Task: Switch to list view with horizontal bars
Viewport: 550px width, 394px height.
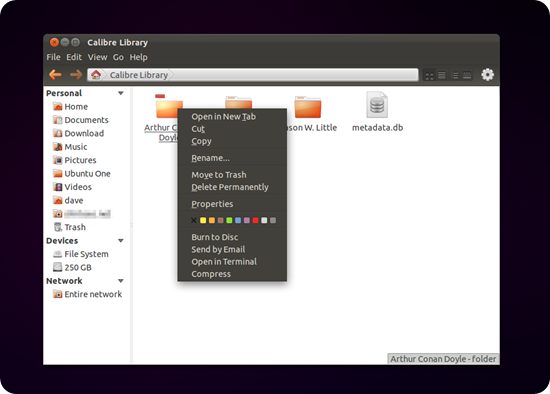Action: click(x=442, y=75)
